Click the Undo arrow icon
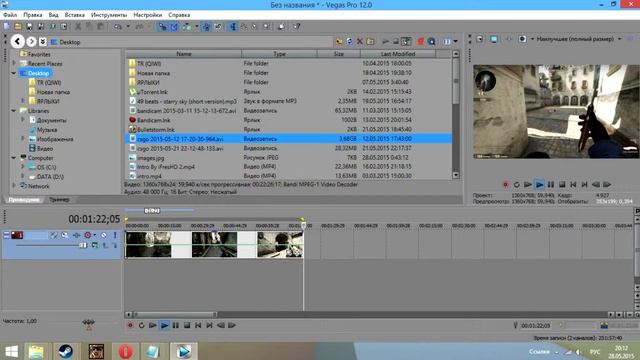This screenshot has height=360, width=640. (118, 27)
